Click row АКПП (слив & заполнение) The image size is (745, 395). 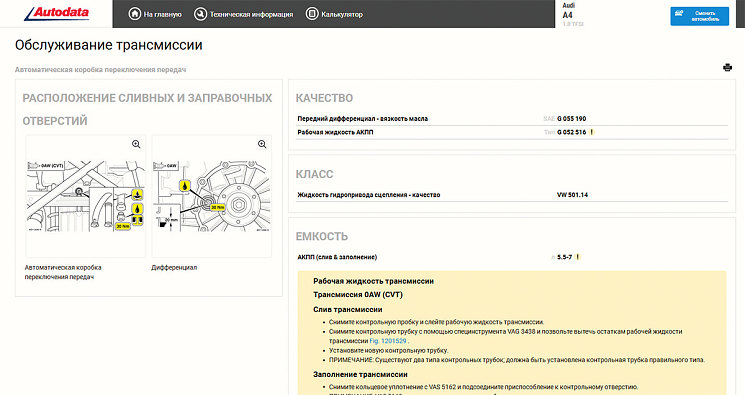pos(512,257)
